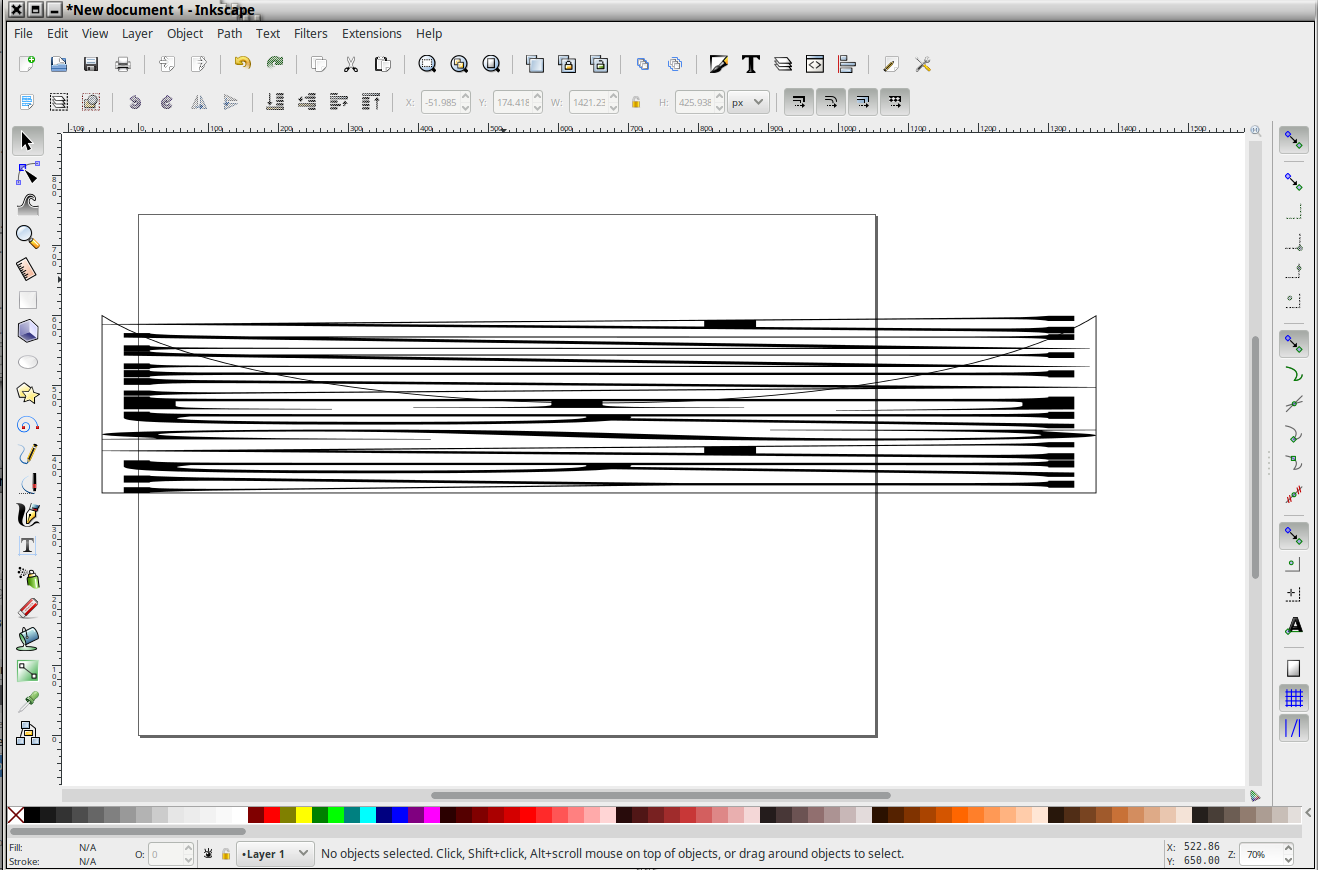
Task: Open the Layer 1 selection dropdown
Action: point(274,853)
